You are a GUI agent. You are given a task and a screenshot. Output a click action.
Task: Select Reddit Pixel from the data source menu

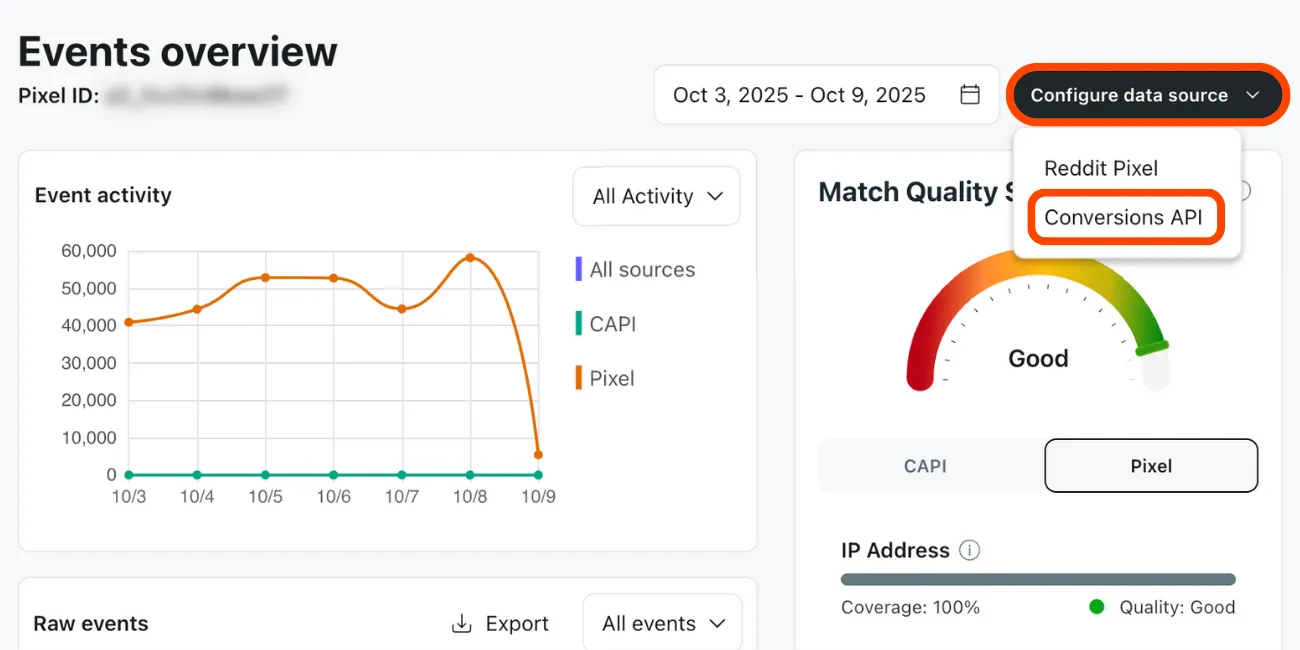(x=1101, y=168)
